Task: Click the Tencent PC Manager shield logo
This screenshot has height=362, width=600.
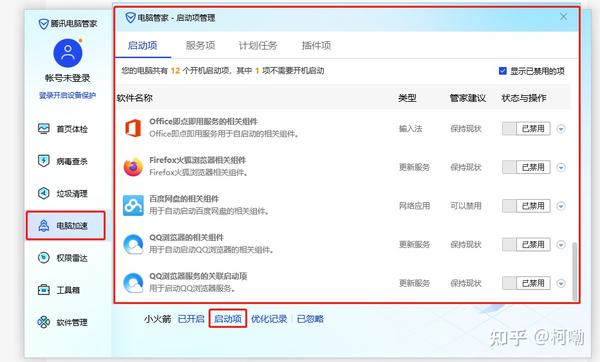Action: 44,24
